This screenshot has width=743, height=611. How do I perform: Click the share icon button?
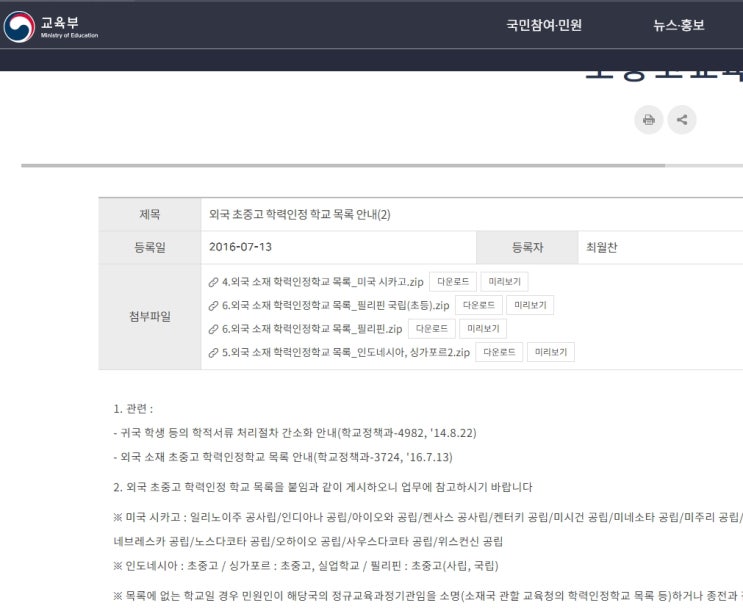click(682, 120)
